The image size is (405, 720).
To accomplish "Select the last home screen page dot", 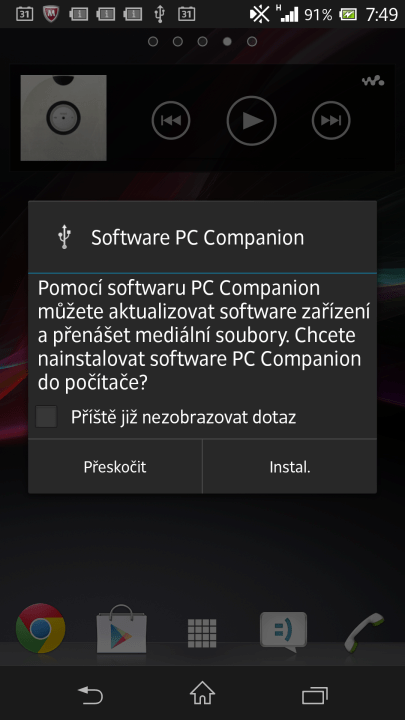I will pos(252,41).
